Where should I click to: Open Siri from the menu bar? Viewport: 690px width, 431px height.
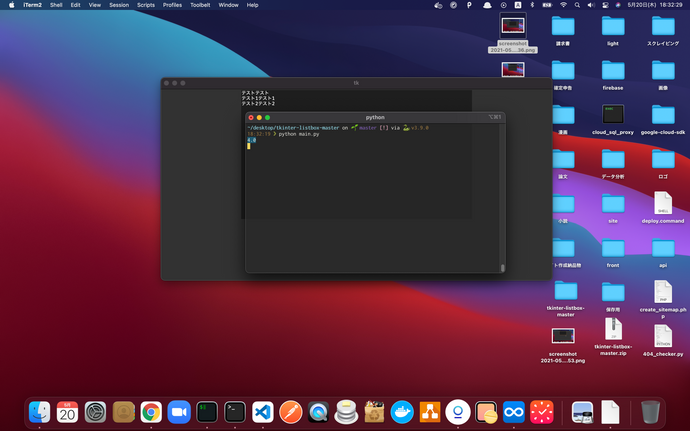tap(618, 5)
